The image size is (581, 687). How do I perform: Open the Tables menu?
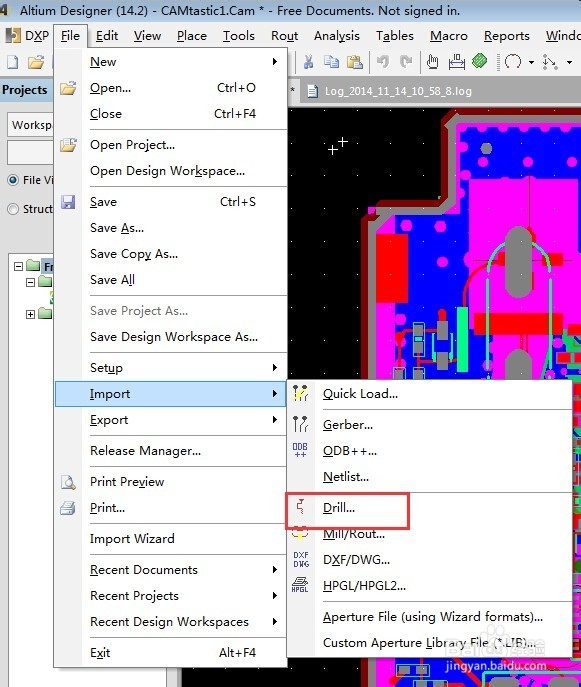[394, 36]
